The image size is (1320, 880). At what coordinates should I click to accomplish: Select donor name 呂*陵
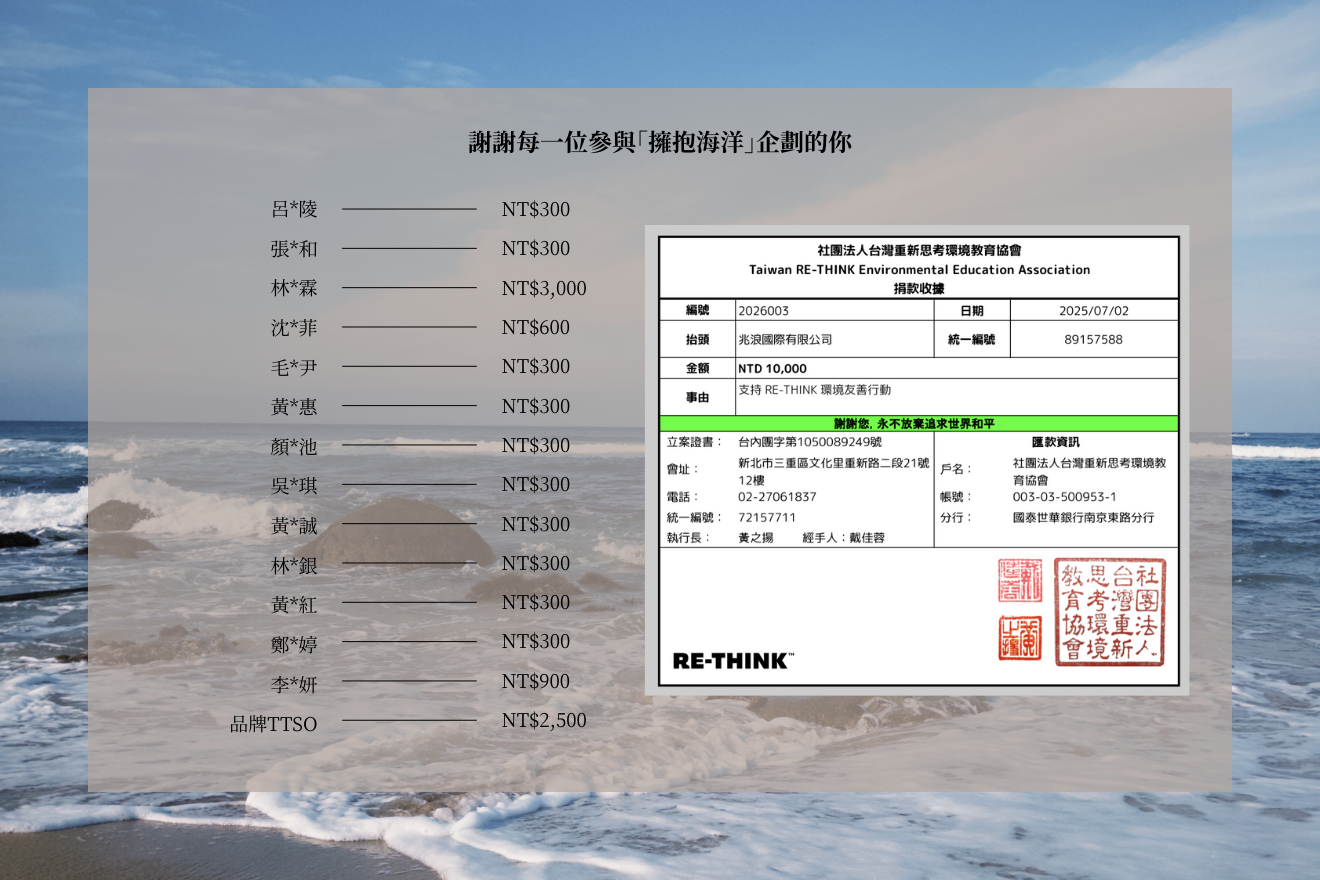[x=294, y=209]
